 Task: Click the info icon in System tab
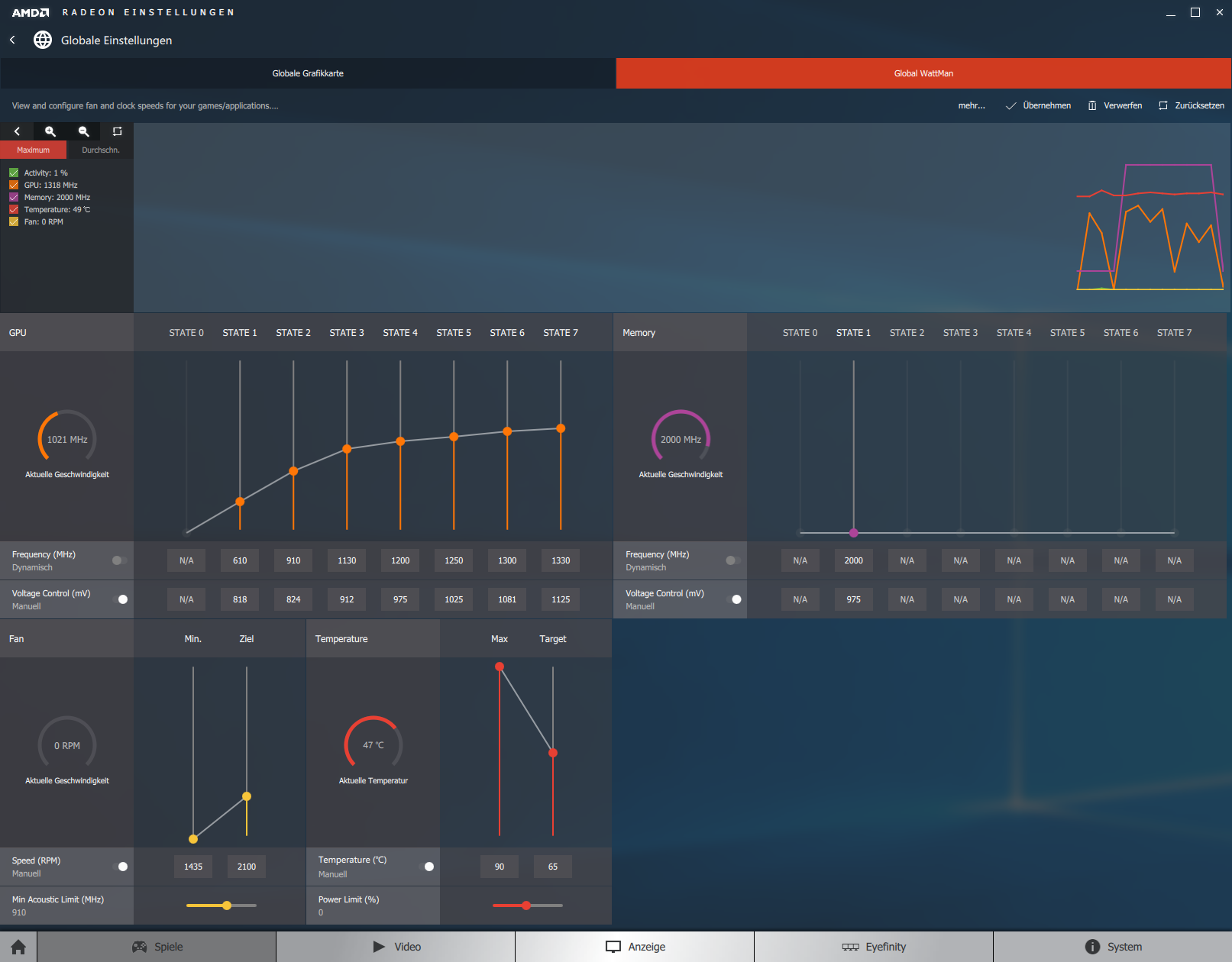1093,947
